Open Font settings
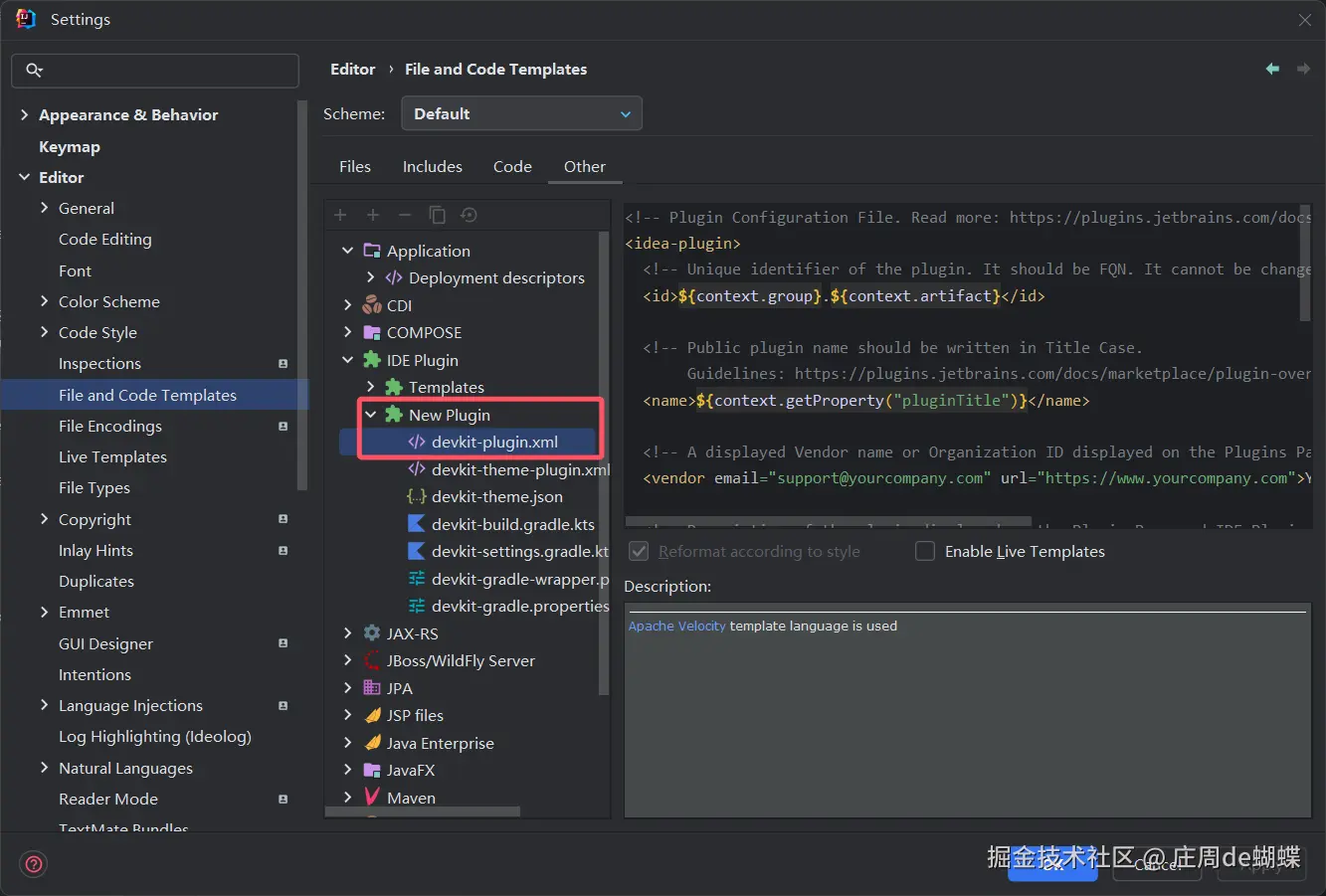The height and width of the screenshot is (896, 1326). point(75,270)
